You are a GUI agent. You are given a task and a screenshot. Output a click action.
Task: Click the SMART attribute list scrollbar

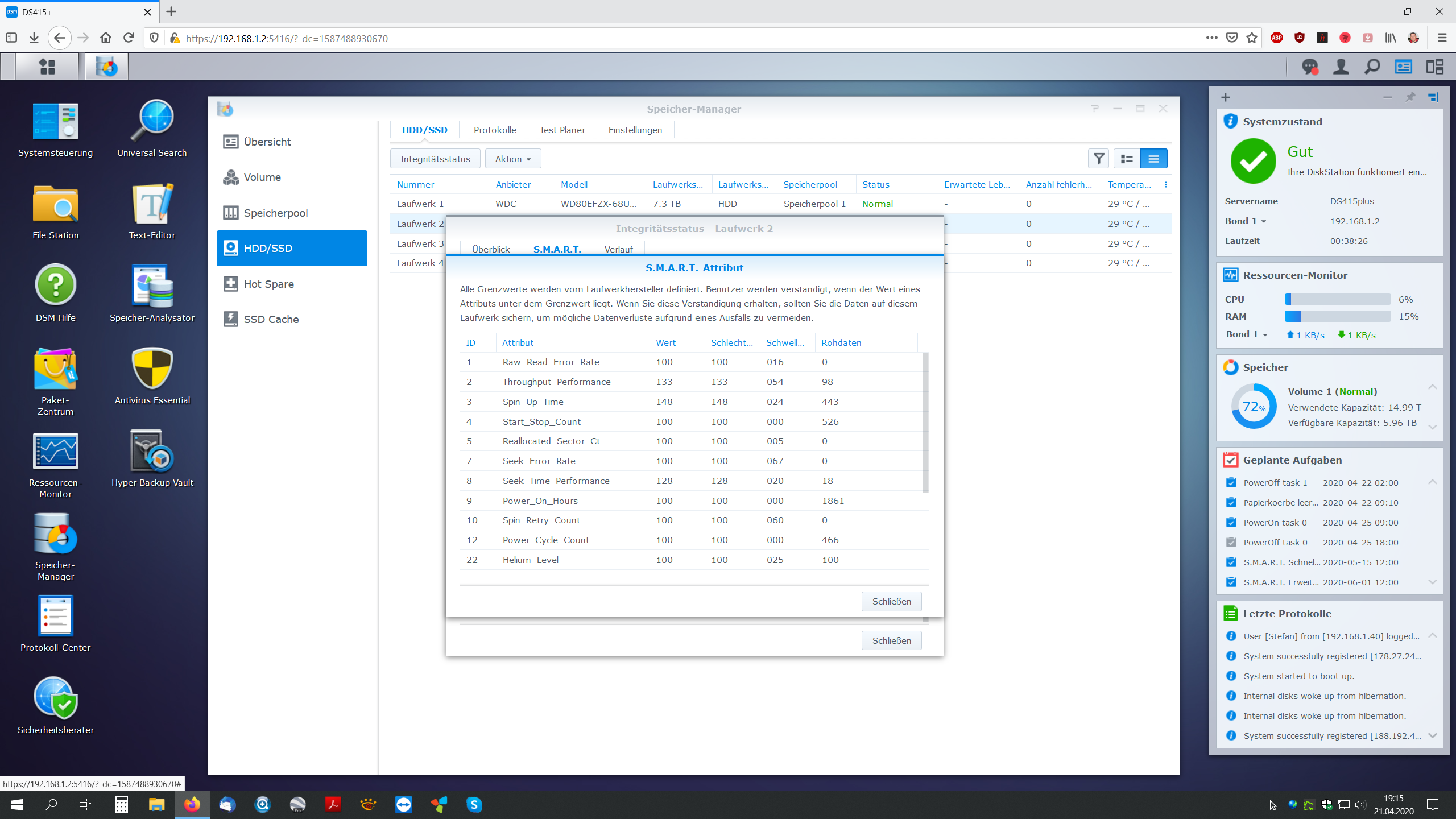[x=925, y=422]
